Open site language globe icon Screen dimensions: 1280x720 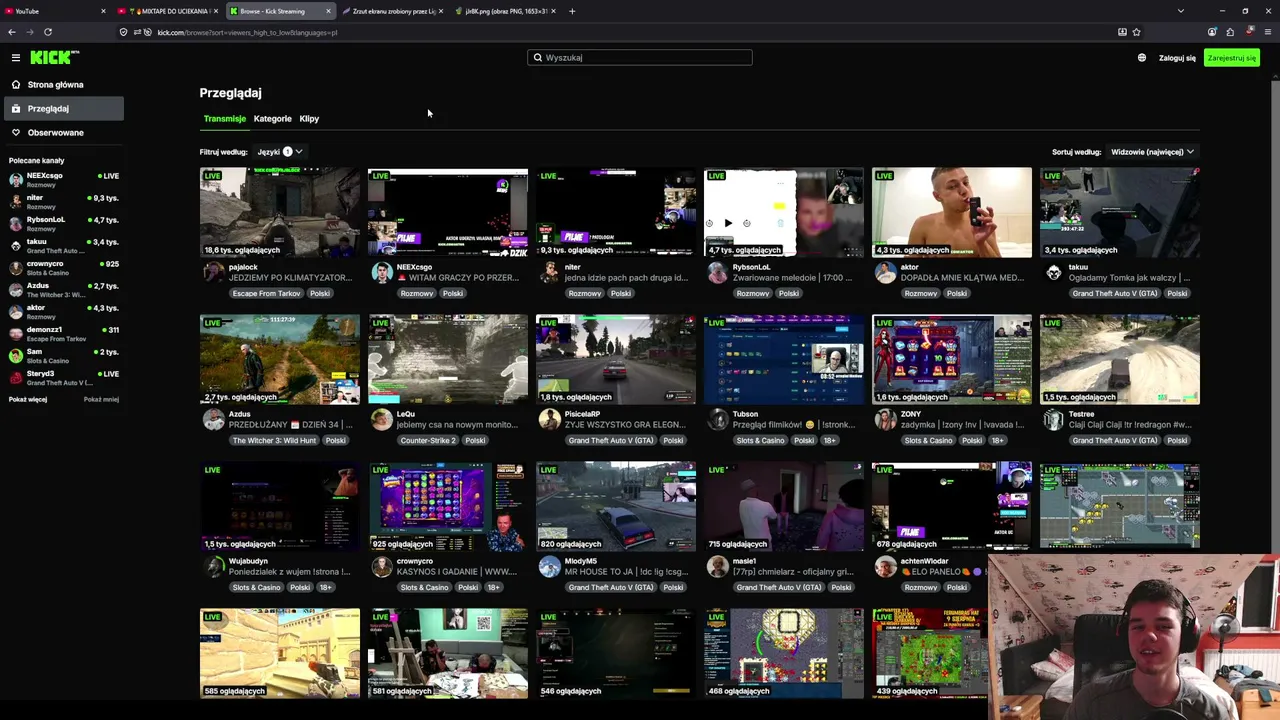coord(1142,58)
